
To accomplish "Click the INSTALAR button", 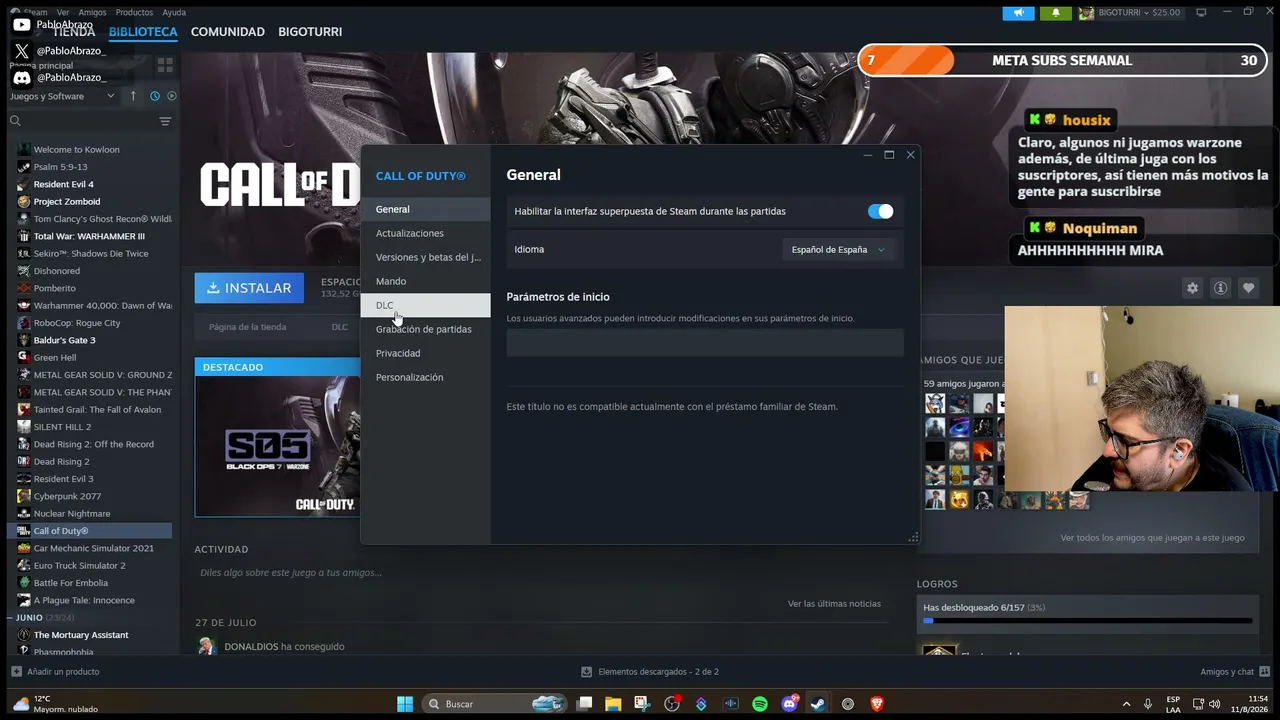I will point(249,288).
